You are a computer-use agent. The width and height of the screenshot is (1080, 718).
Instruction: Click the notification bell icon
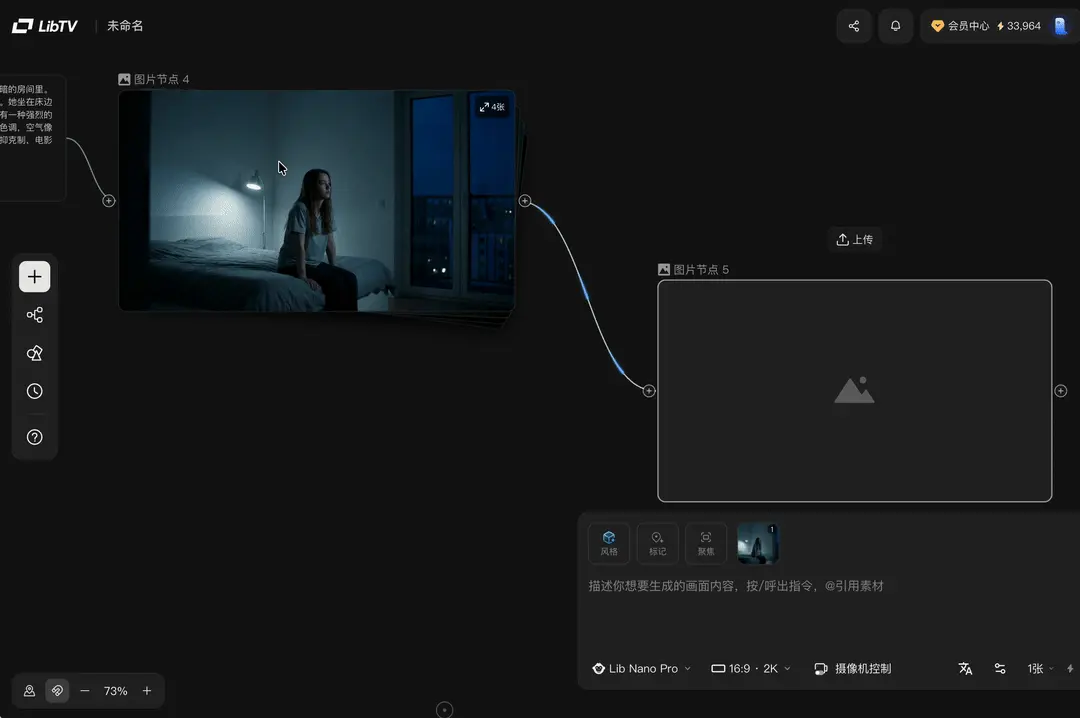click(895, 26)
